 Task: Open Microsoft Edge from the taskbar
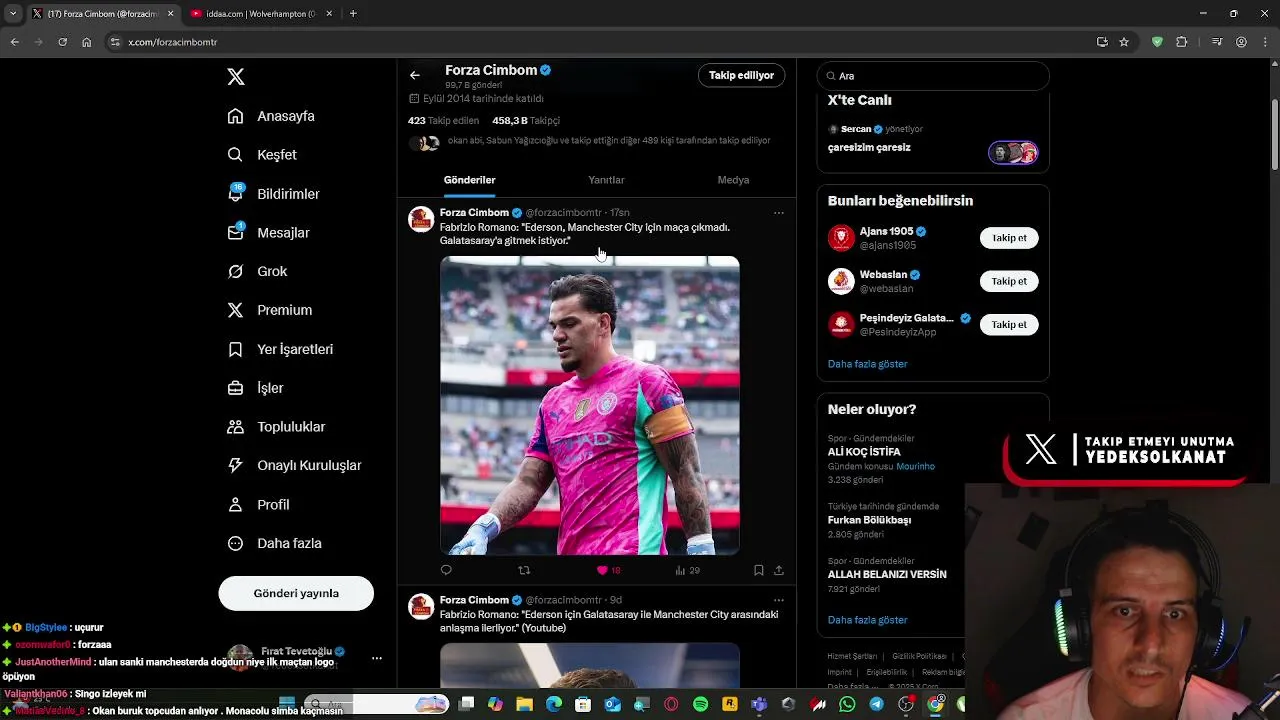click(554, 705)
